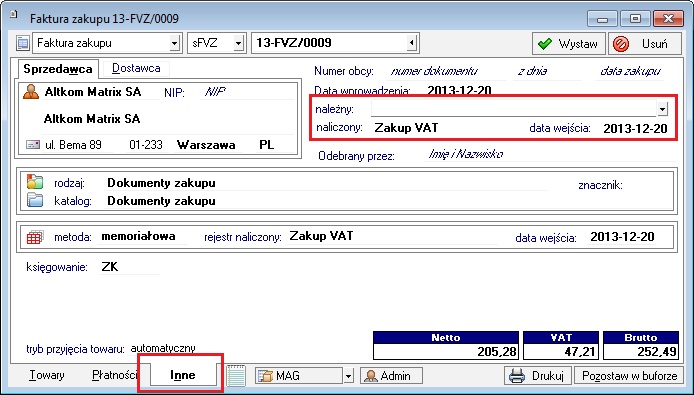The image size is (694, 395).
Task: Click the Data wprowadzenia 2013-12-20 value
Action: [459, 90]
